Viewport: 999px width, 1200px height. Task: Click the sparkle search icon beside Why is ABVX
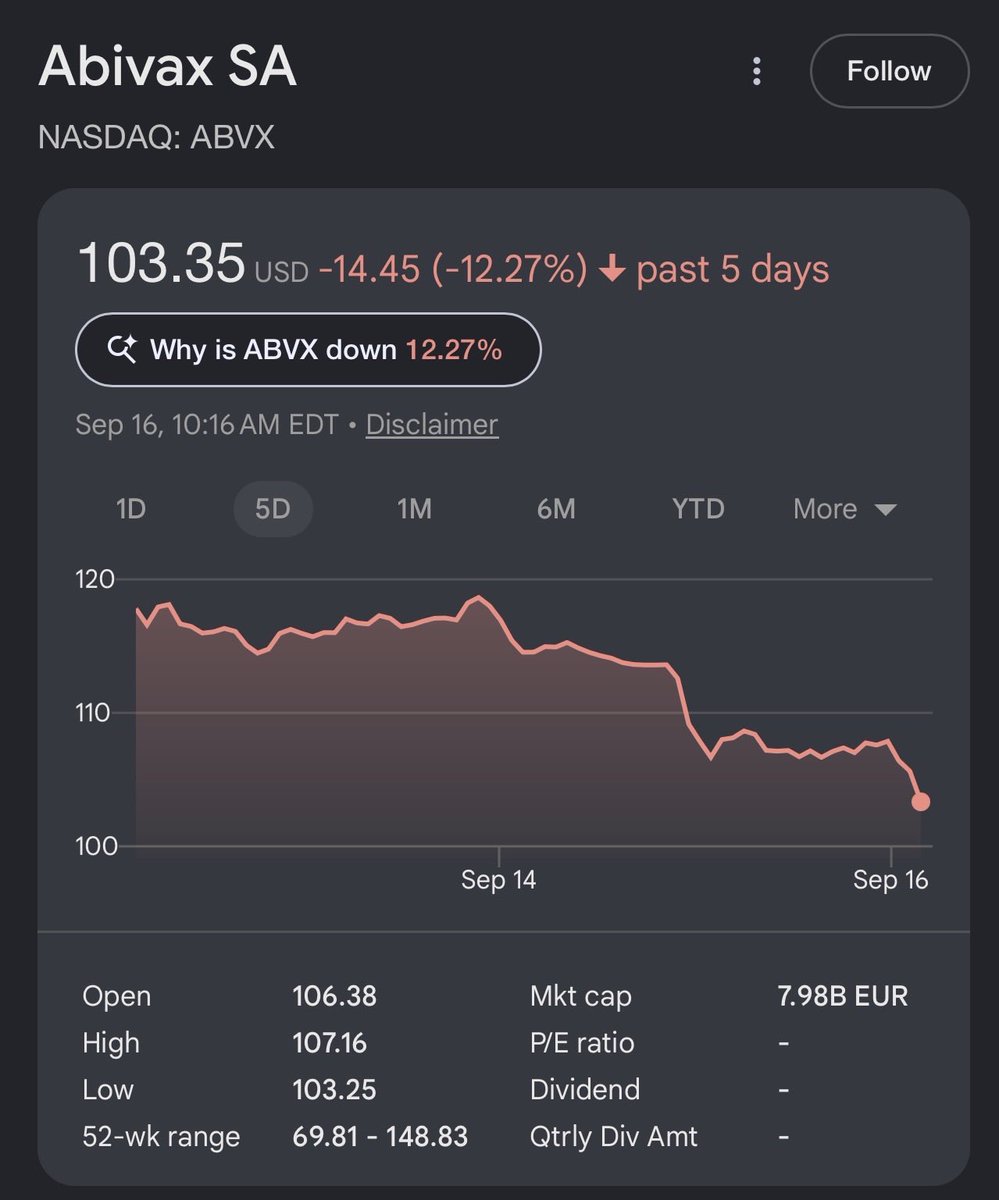[122, 349]
